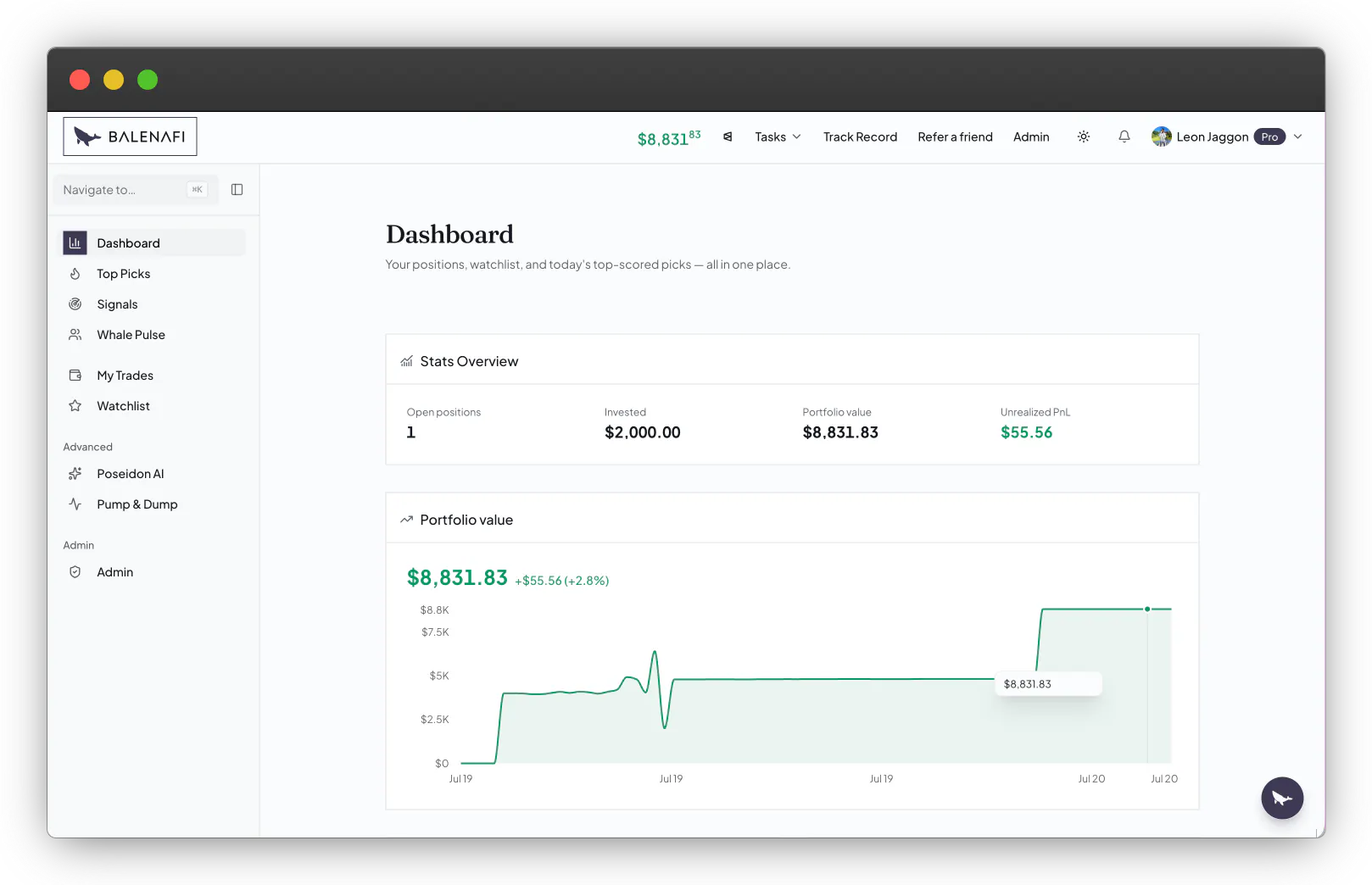Open Refer a friend in top navigation
1372x885 pixels.
[955, 136]
